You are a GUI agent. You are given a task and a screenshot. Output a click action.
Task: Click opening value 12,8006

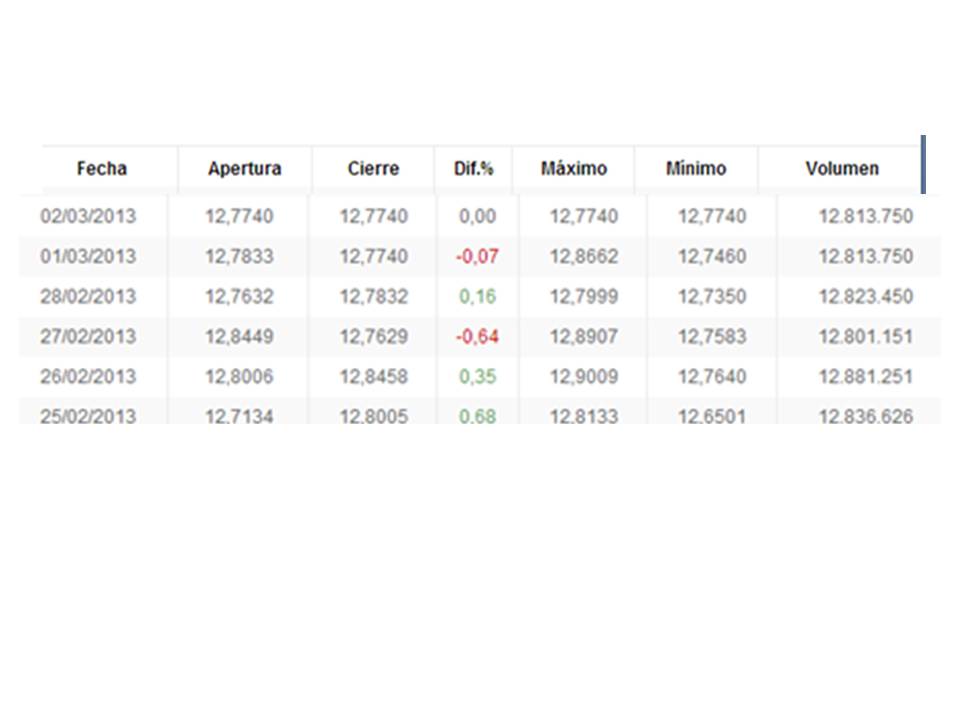[239, 377]
